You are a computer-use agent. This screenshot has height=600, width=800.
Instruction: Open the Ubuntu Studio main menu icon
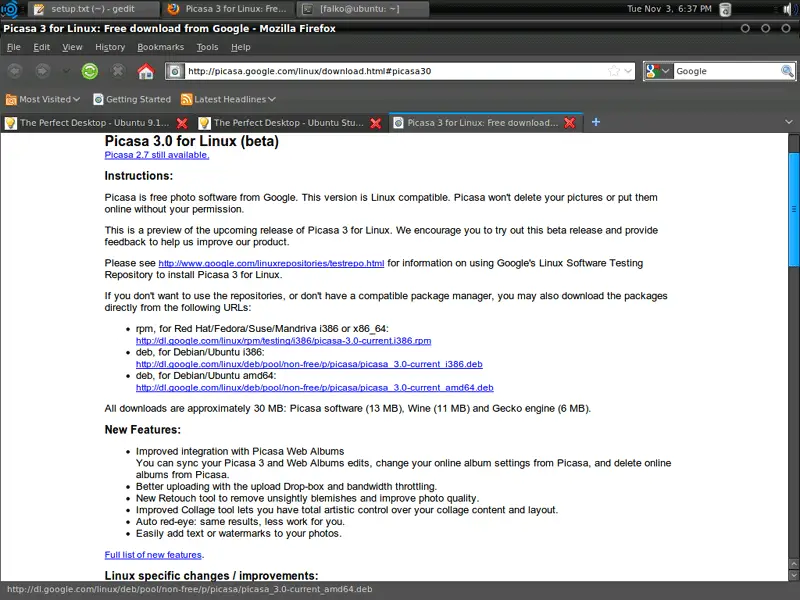coord(10,9)
